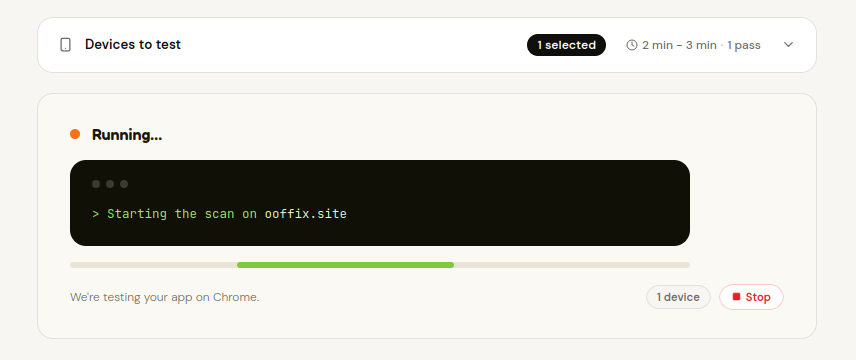The width and height of the screenshot is (856, 360).
Task: Click the terminal window dots
Action: coord(110,184)
